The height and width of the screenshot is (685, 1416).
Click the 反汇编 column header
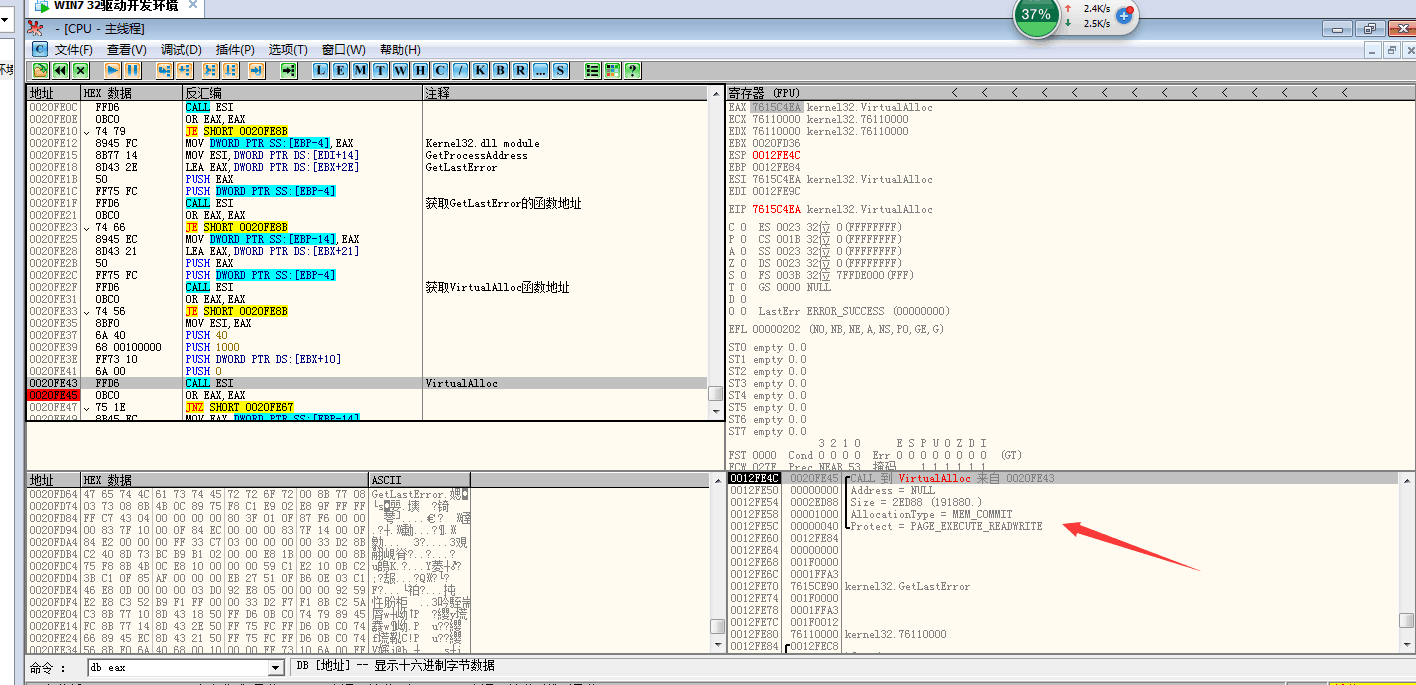(x=302, y=93)
